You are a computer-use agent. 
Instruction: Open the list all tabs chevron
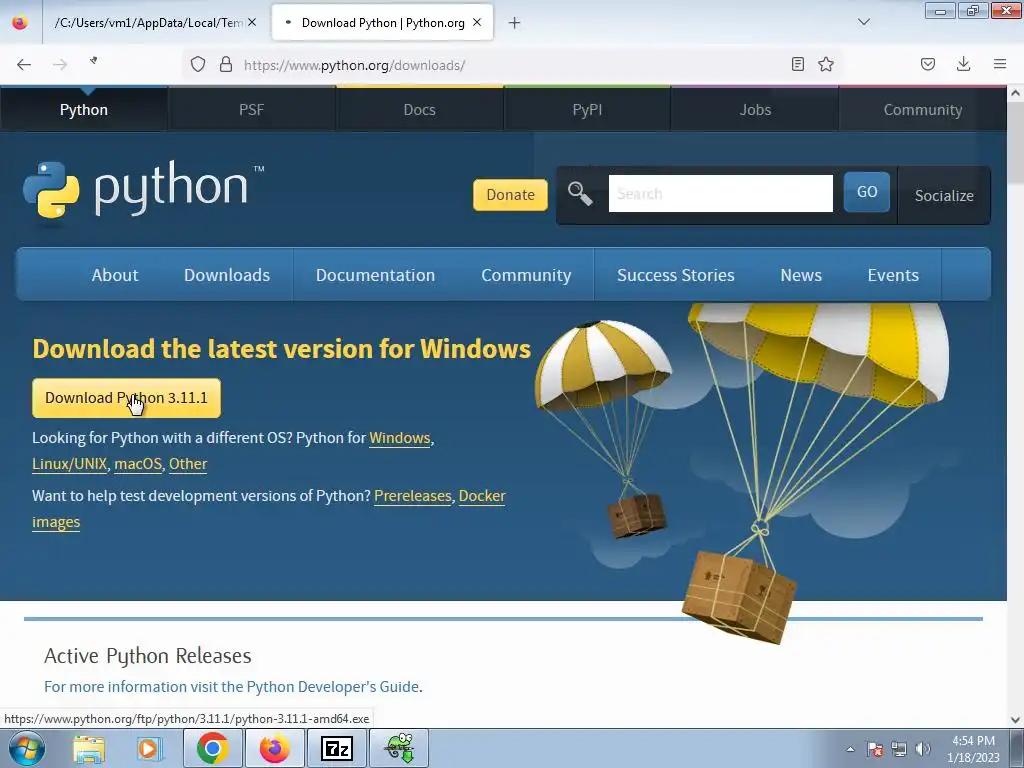tap(864, 22)
